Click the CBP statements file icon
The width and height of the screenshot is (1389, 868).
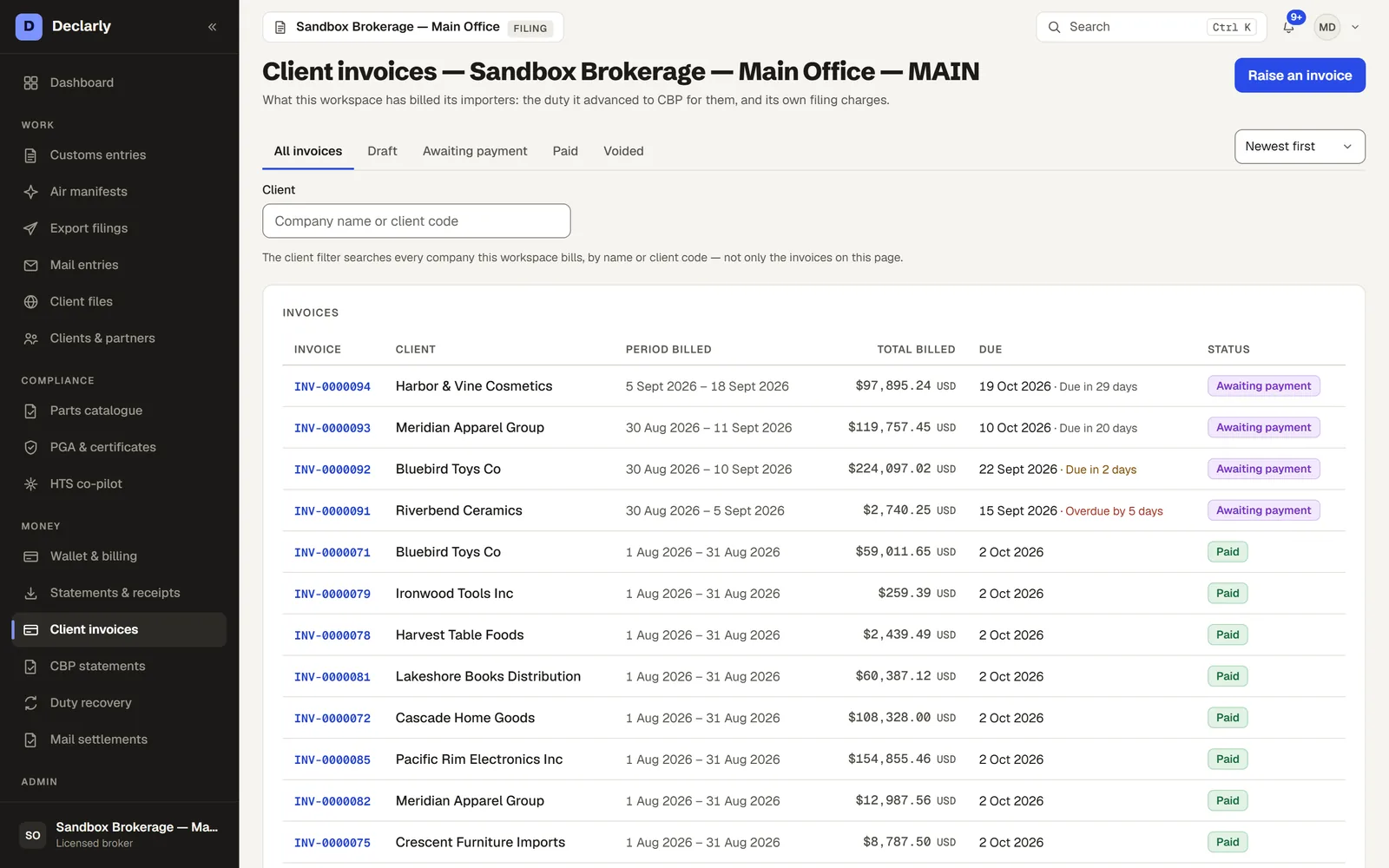click(x=30, y=666)
